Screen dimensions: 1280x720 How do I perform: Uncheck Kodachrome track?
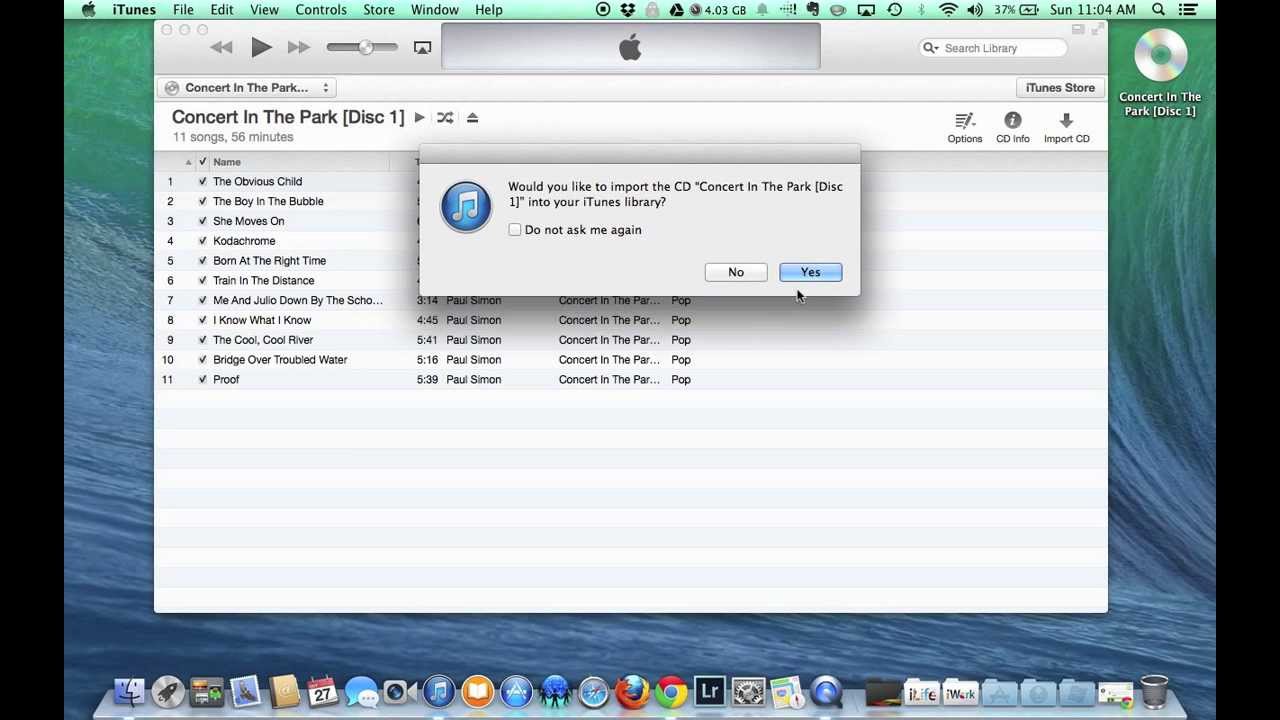tap(203, 241)
